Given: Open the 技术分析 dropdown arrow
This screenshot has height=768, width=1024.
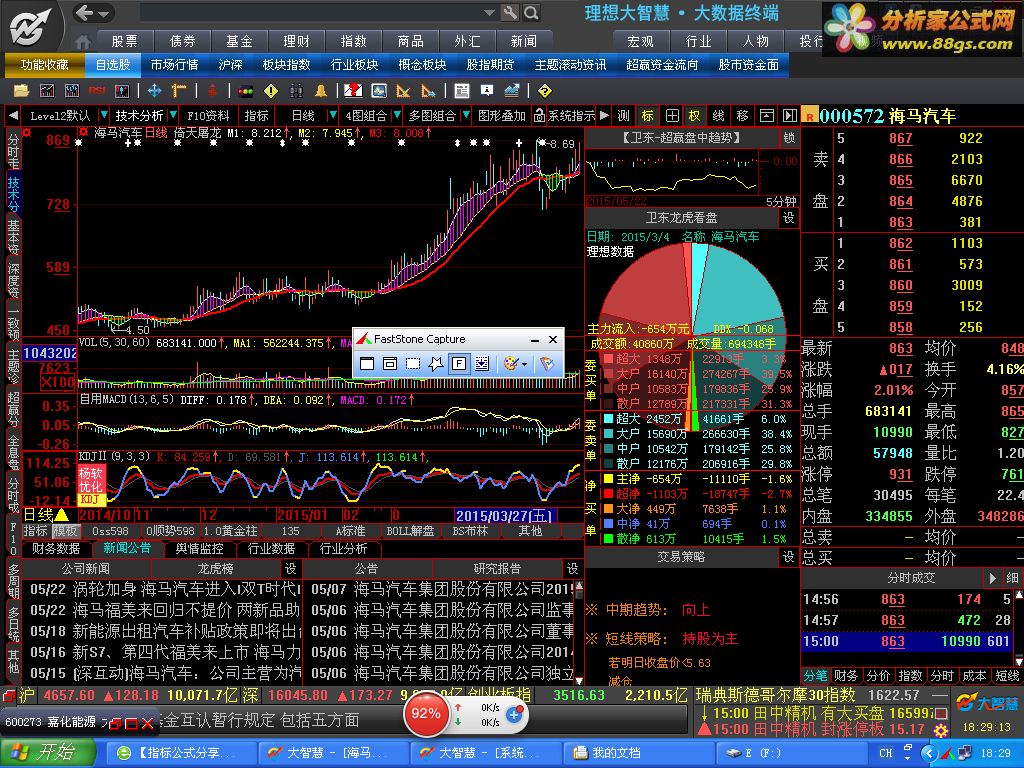Looking at the screenshot, I should pos(173,116).
